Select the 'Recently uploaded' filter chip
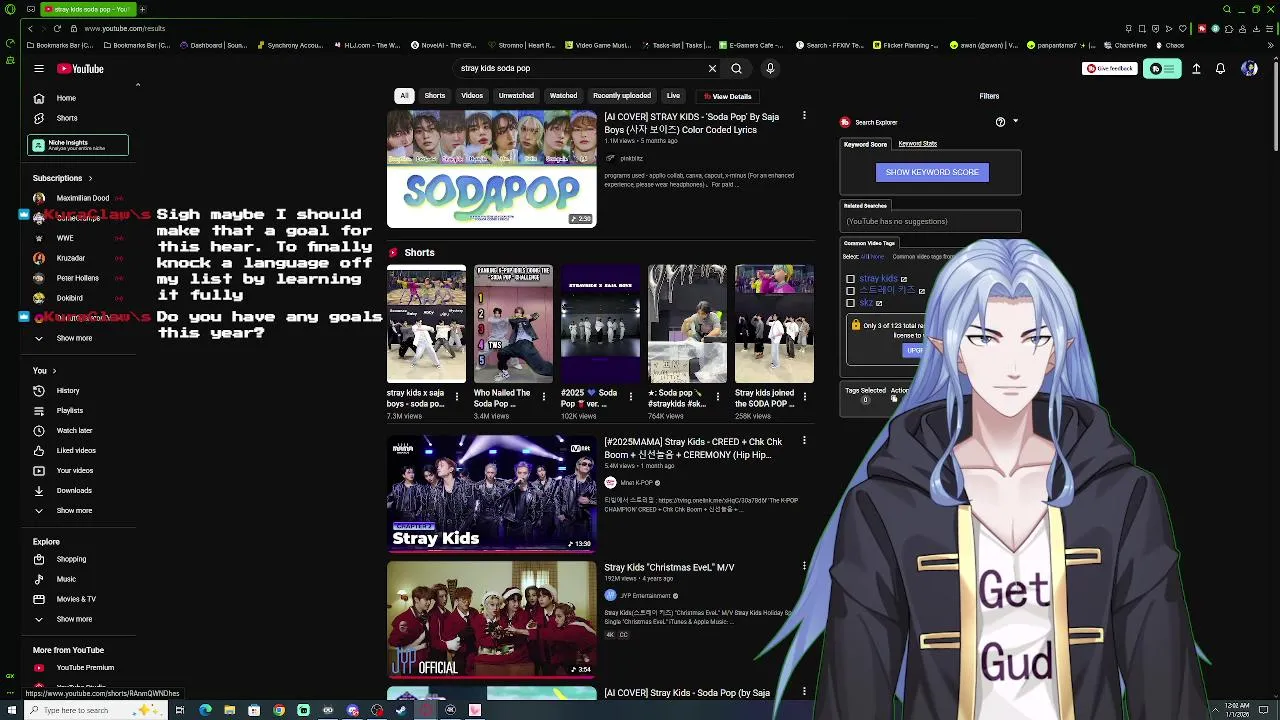Image resolution: width=1280 pixels, height=720 pixels. coord(622,96)
